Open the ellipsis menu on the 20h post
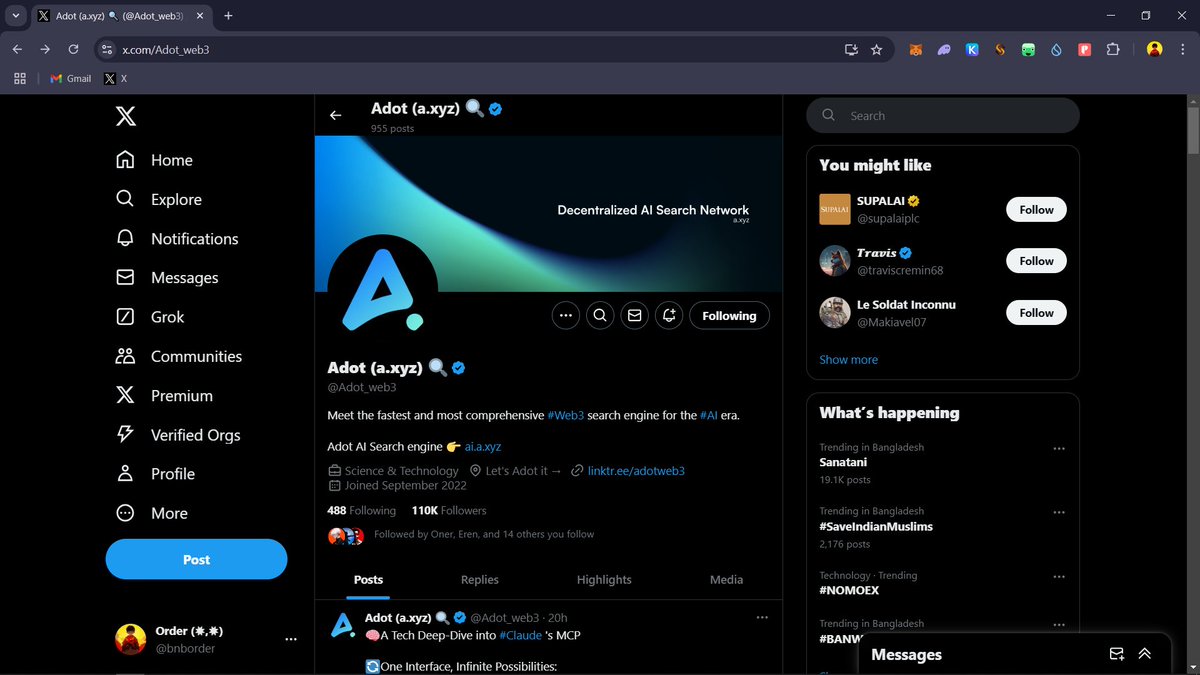 (x=762, y=617)
